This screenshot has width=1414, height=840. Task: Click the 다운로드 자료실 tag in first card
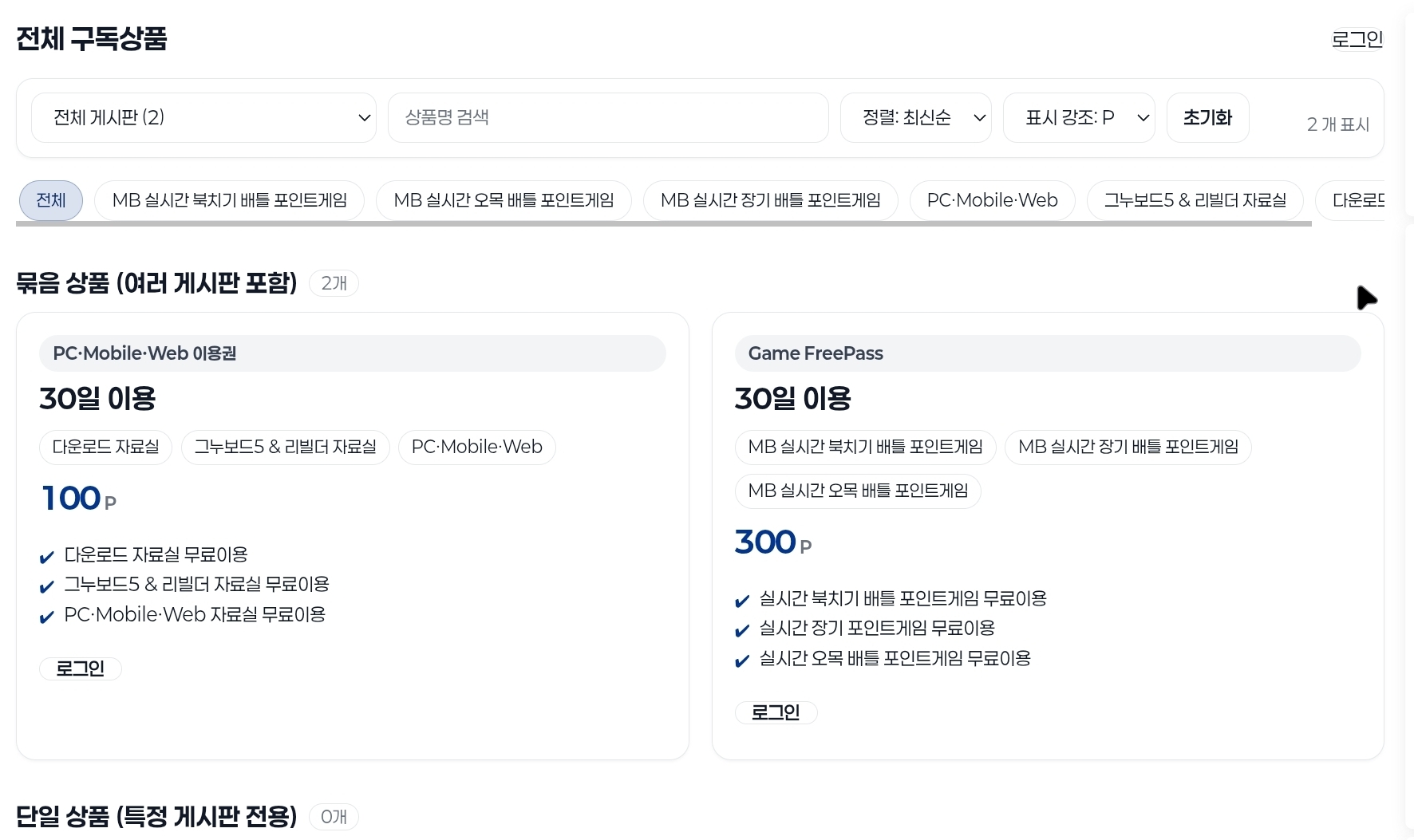(x=105, y=447)
